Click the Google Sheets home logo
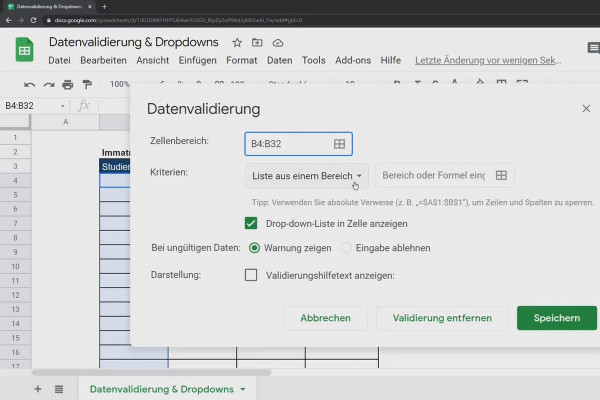 coord(24,49)
